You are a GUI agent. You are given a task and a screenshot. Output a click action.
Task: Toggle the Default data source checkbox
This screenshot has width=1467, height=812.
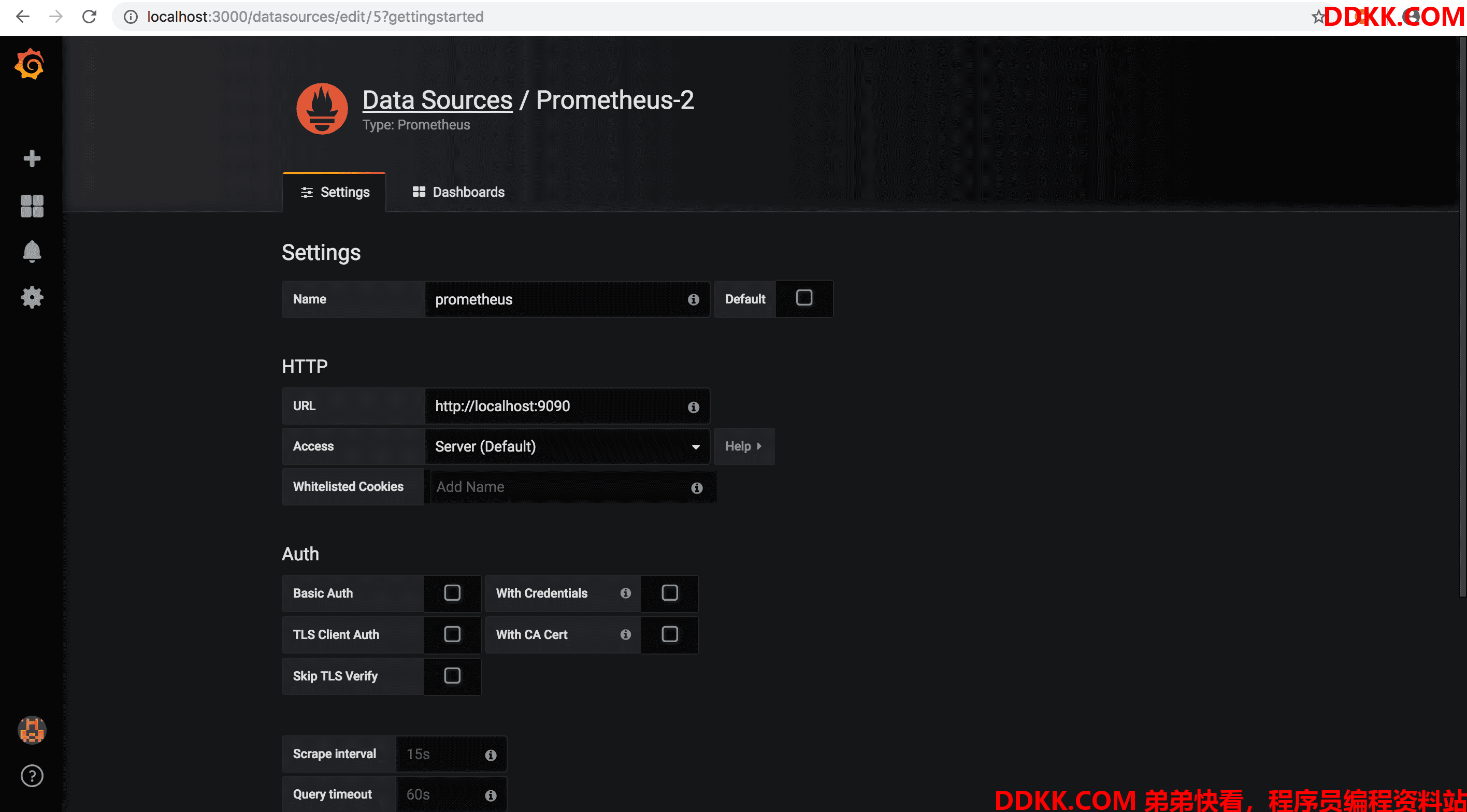tap(804, 298)
